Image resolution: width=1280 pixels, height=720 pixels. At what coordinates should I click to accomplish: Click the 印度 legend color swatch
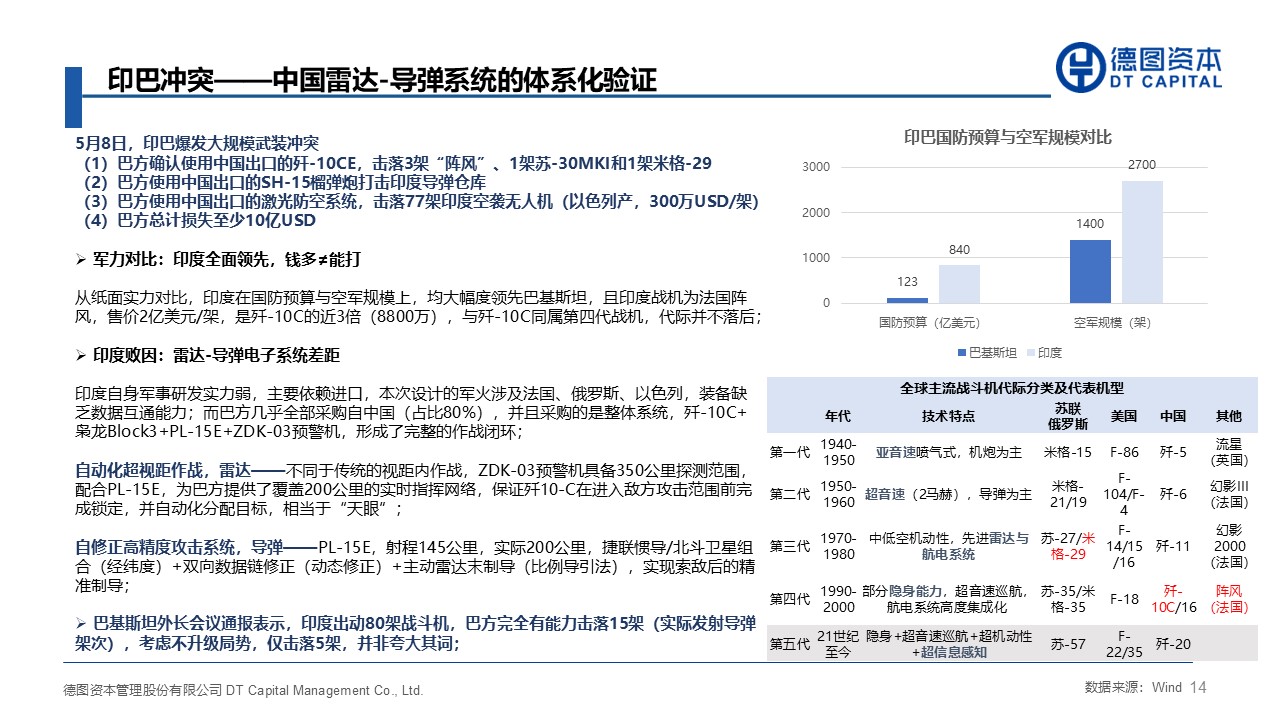coord(1029,353)
